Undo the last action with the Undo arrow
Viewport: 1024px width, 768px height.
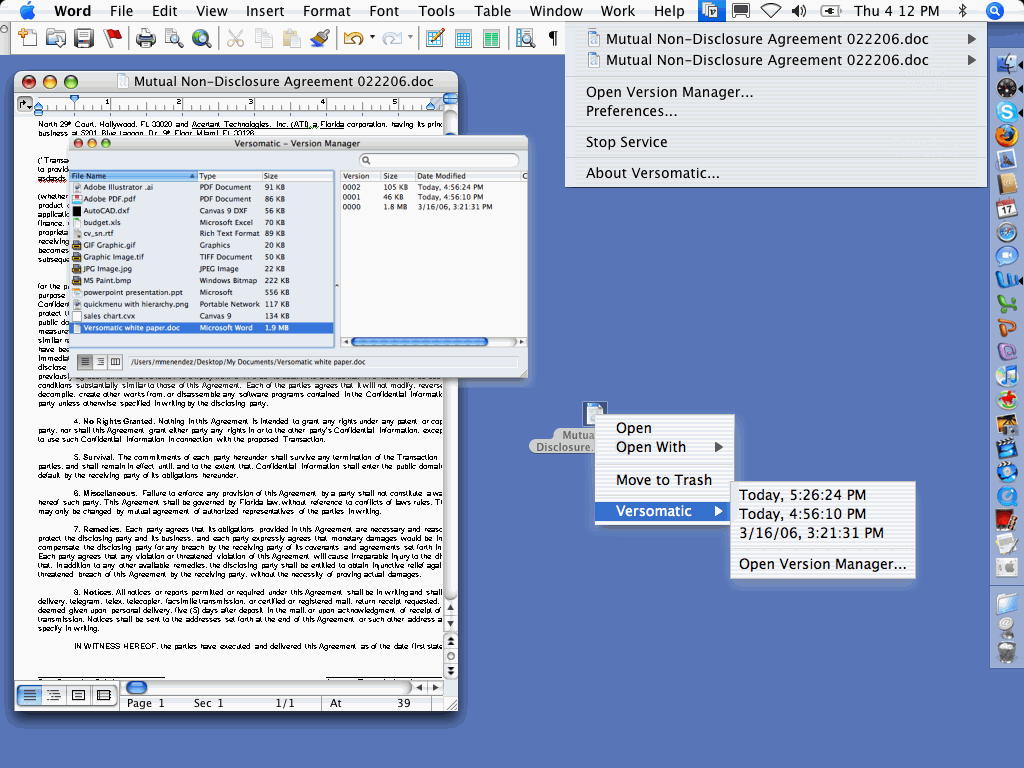pos(353,39)
